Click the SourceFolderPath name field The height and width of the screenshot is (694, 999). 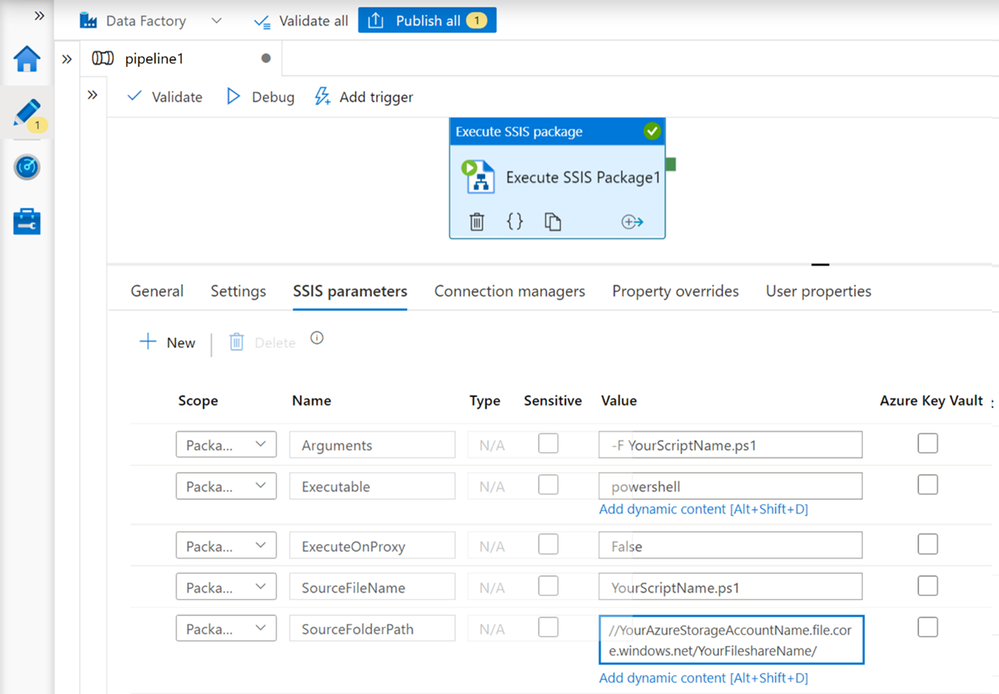(372, 628)
